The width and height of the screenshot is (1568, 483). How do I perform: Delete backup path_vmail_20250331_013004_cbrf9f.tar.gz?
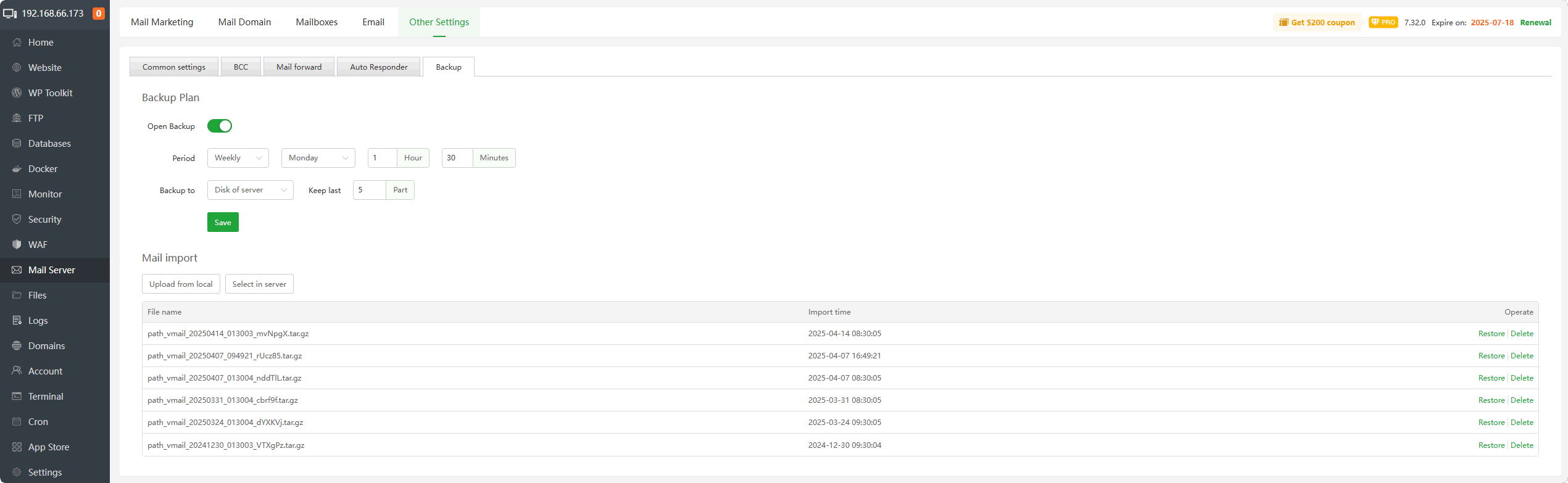click(x=1522, y=400)
